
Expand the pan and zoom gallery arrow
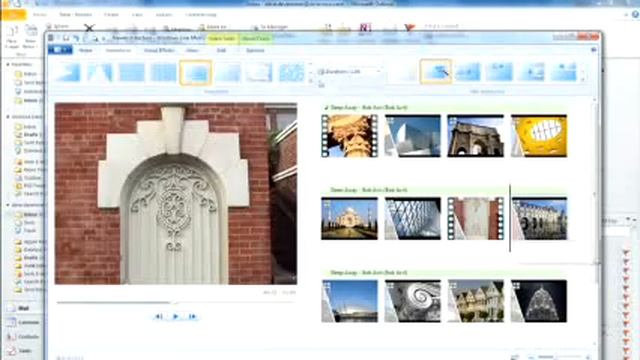tap(583, 80)
